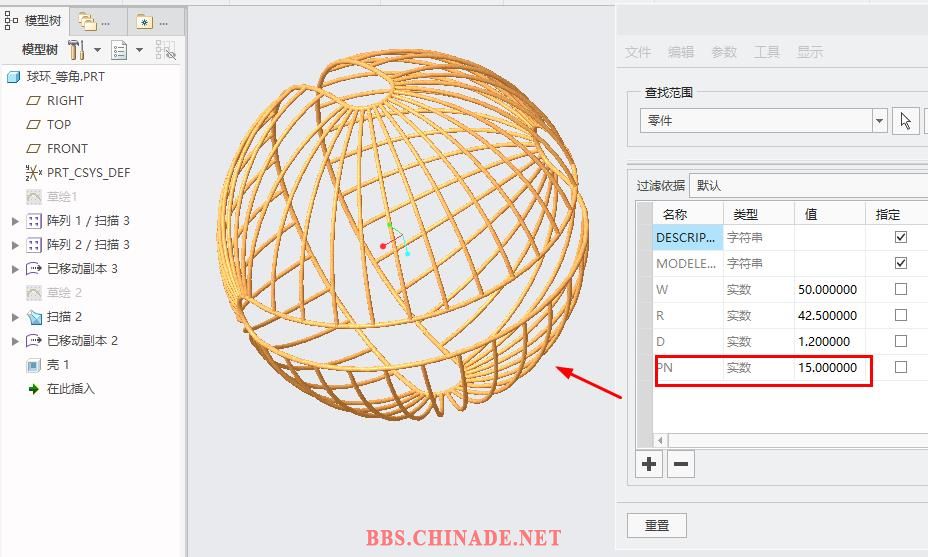Viewport: 928px width, 557px height.
Task: Check the designate box for parameter PN
Action: coord(901,367)
